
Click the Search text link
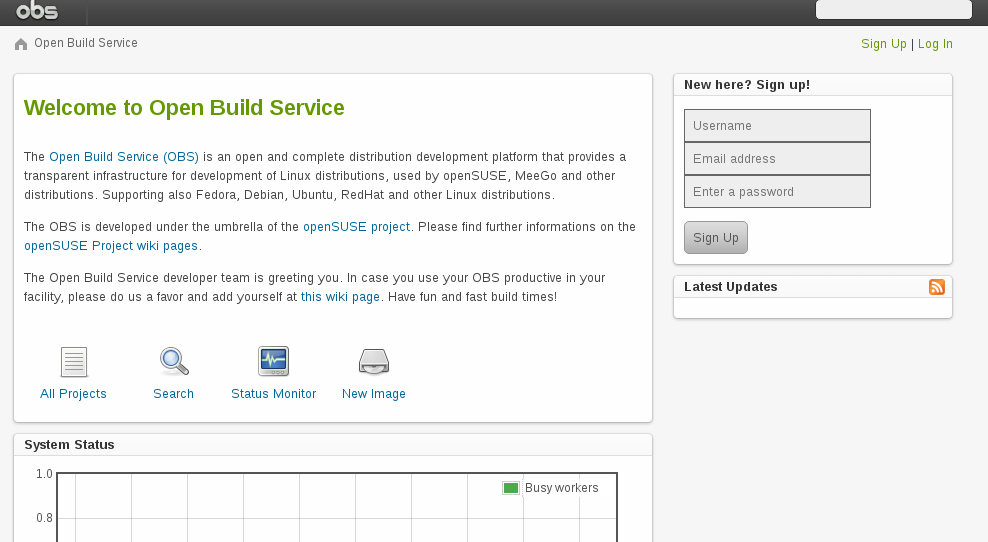(173, 393)
